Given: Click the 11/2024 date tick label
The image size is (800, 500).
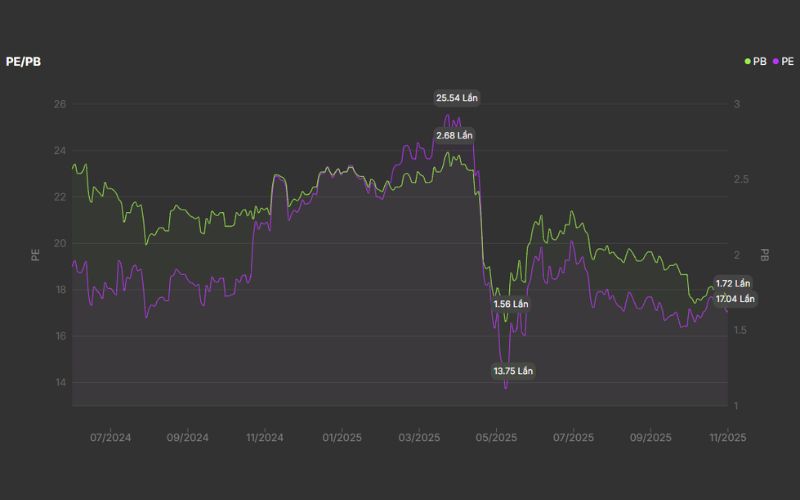Looking at the screenshot, I should point(264,437).
